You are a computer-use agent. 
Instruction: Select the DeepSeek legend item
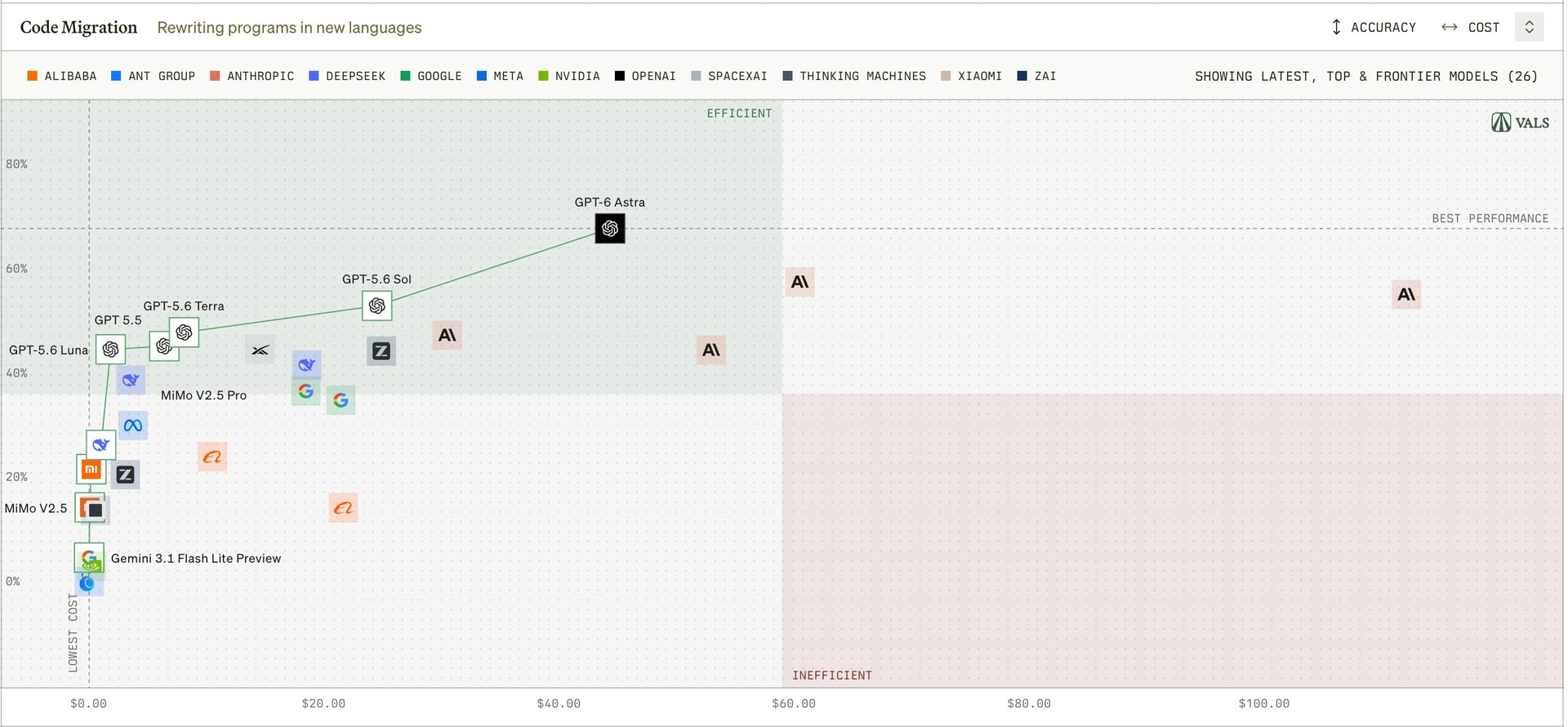(347, 76)
